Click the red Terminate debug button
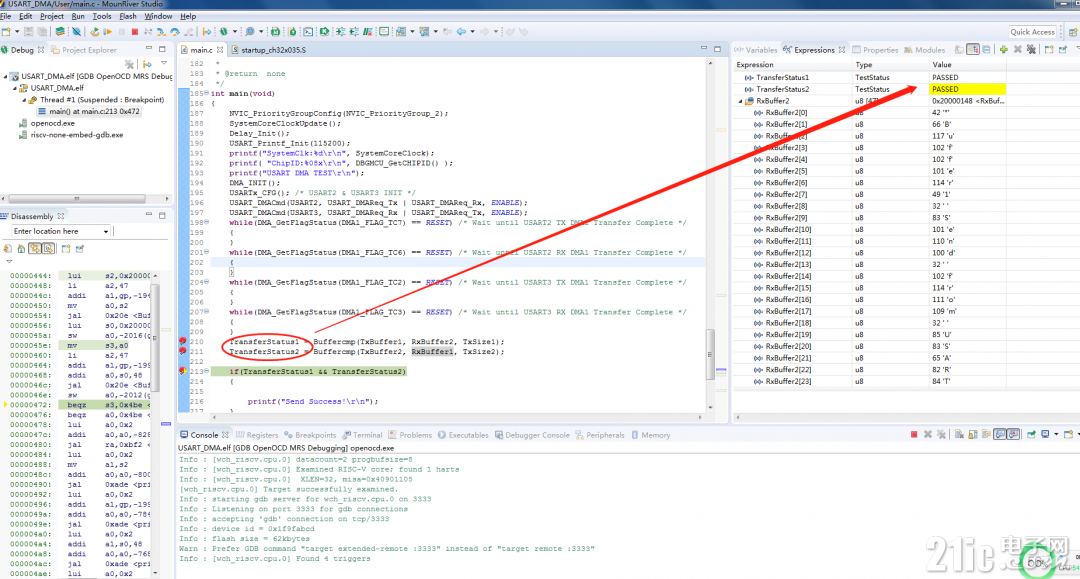 click(x=135, y=32)
